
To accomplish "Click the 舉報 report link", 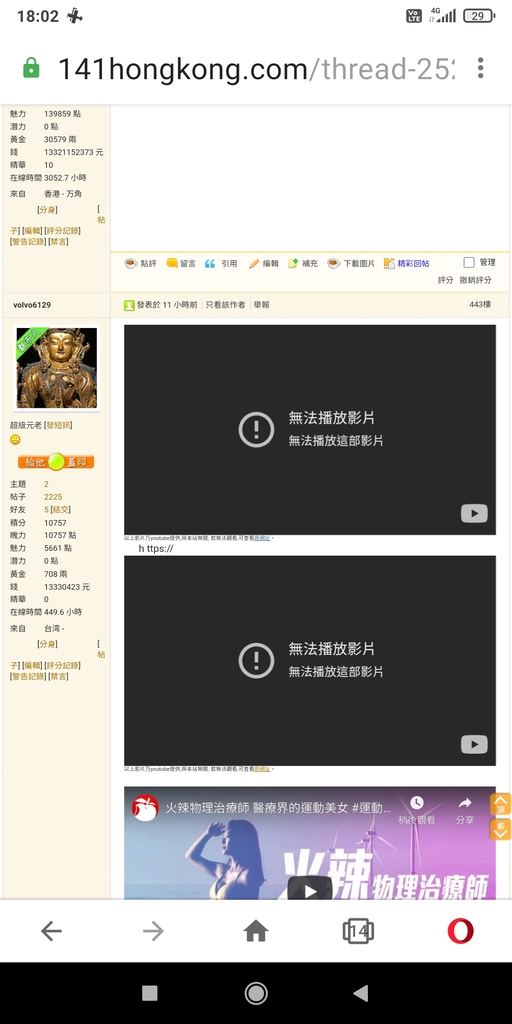I will coord(262,305).
